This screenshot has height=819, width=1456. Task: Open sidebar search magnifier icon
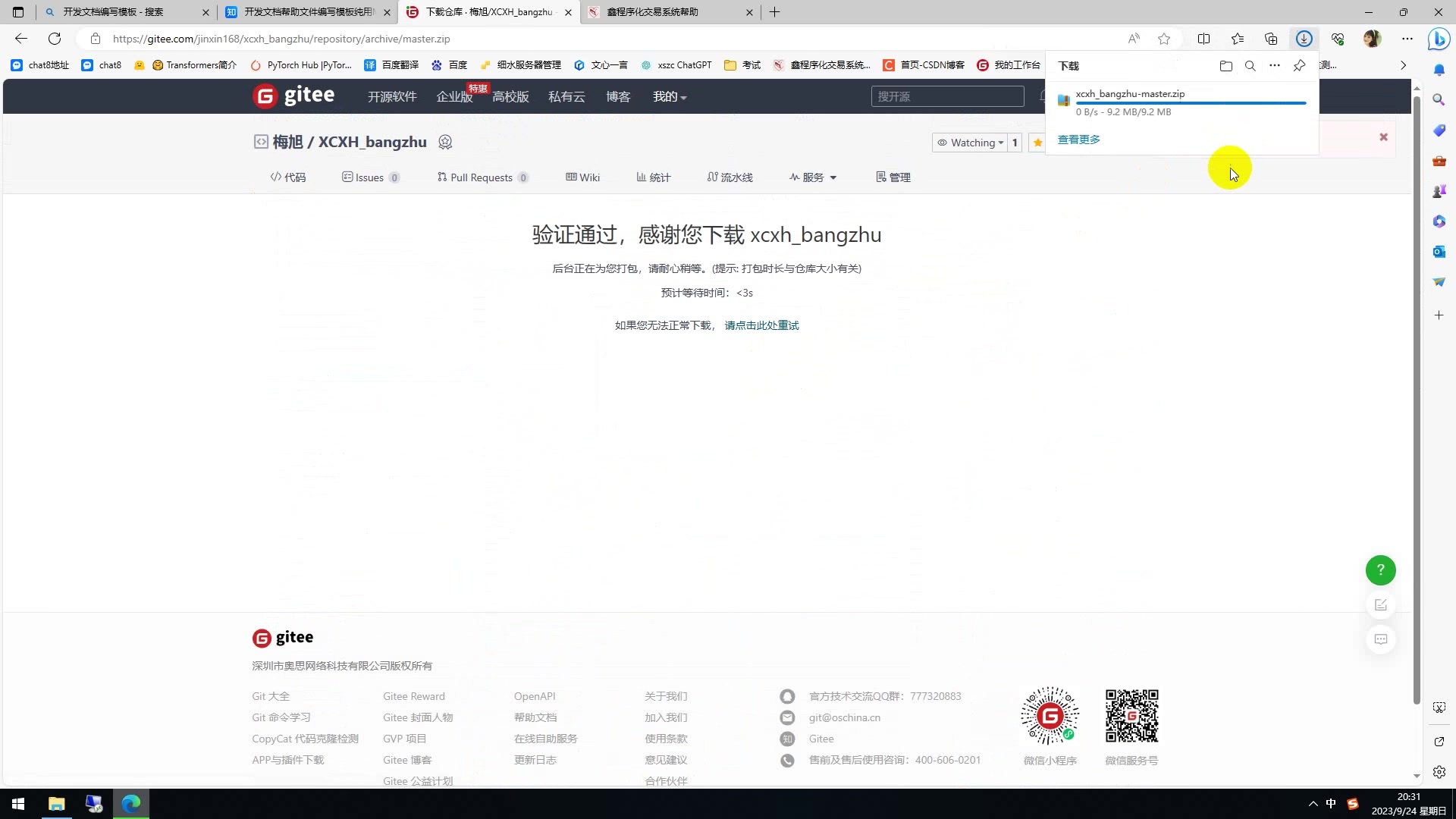(1439, 99)
